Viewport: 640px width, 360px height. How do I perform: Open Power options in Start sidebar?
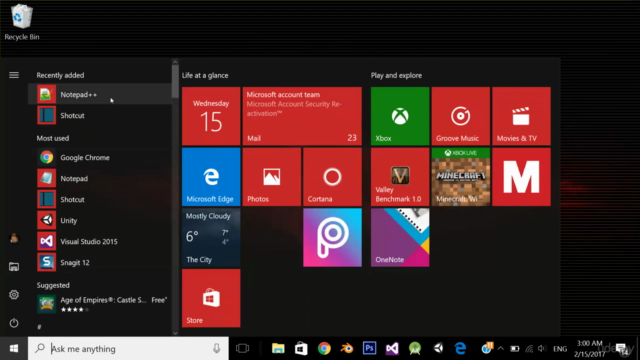pyautogui.click(x=14, y=323)
